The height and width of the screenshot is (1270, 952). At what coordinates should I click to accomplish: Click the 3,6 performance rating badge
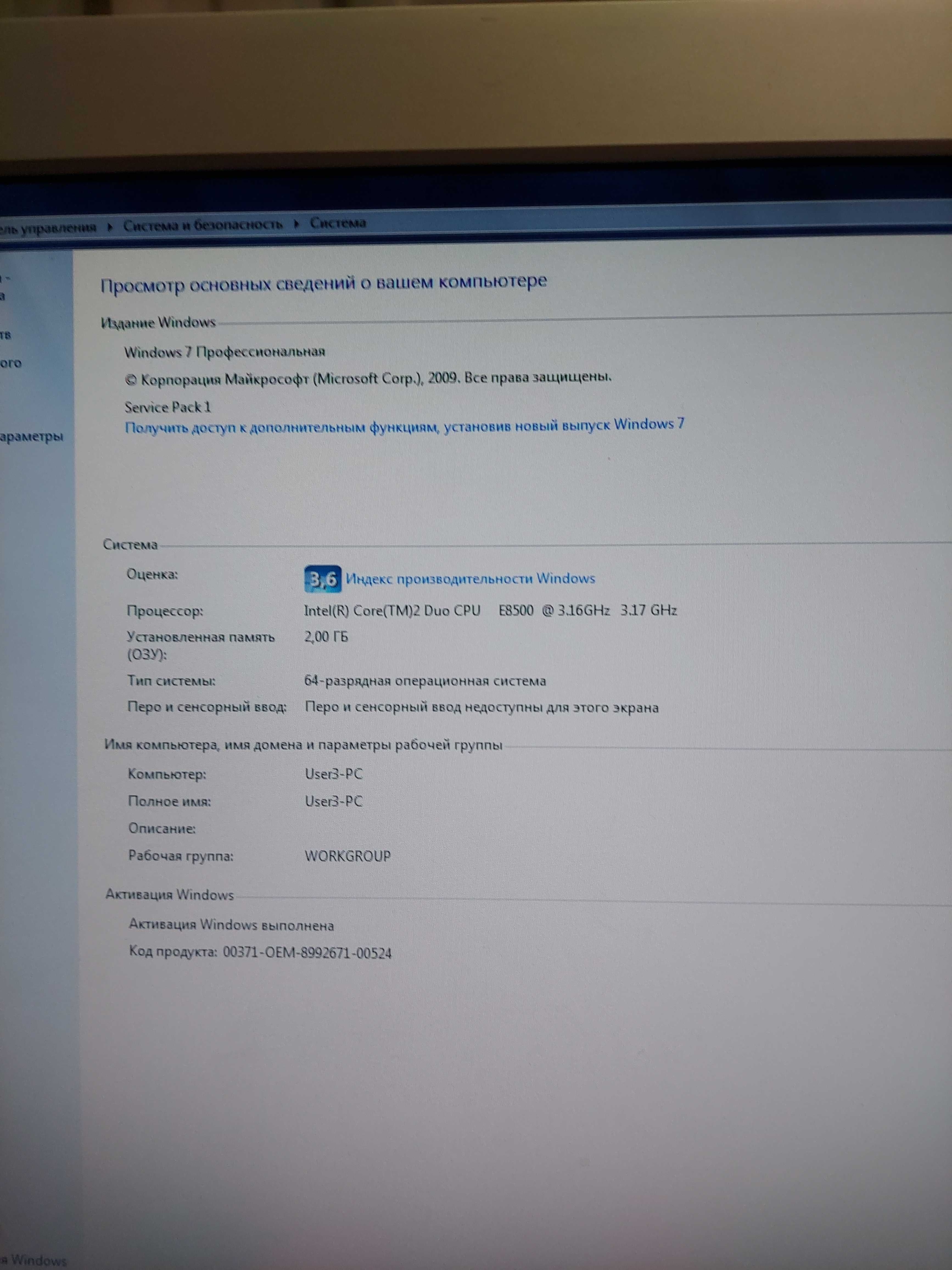tap(323, 579)
